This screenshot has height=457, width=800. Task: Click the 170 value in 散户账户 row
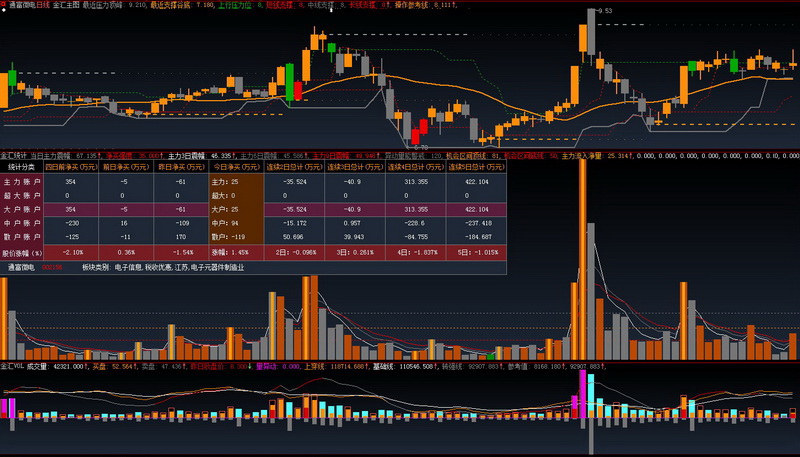[x=181, y=237]
